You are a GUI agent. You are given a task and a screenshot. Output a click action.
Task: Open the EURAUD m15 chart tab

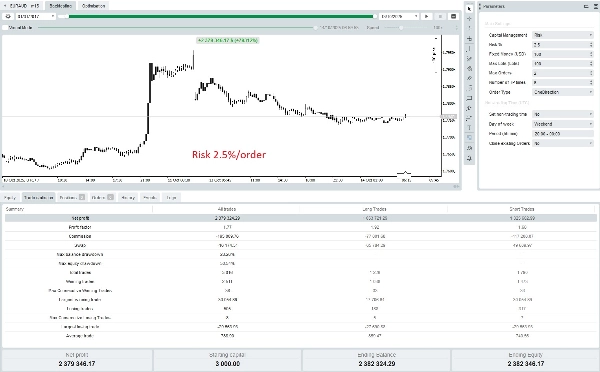[x=22, y=6]
